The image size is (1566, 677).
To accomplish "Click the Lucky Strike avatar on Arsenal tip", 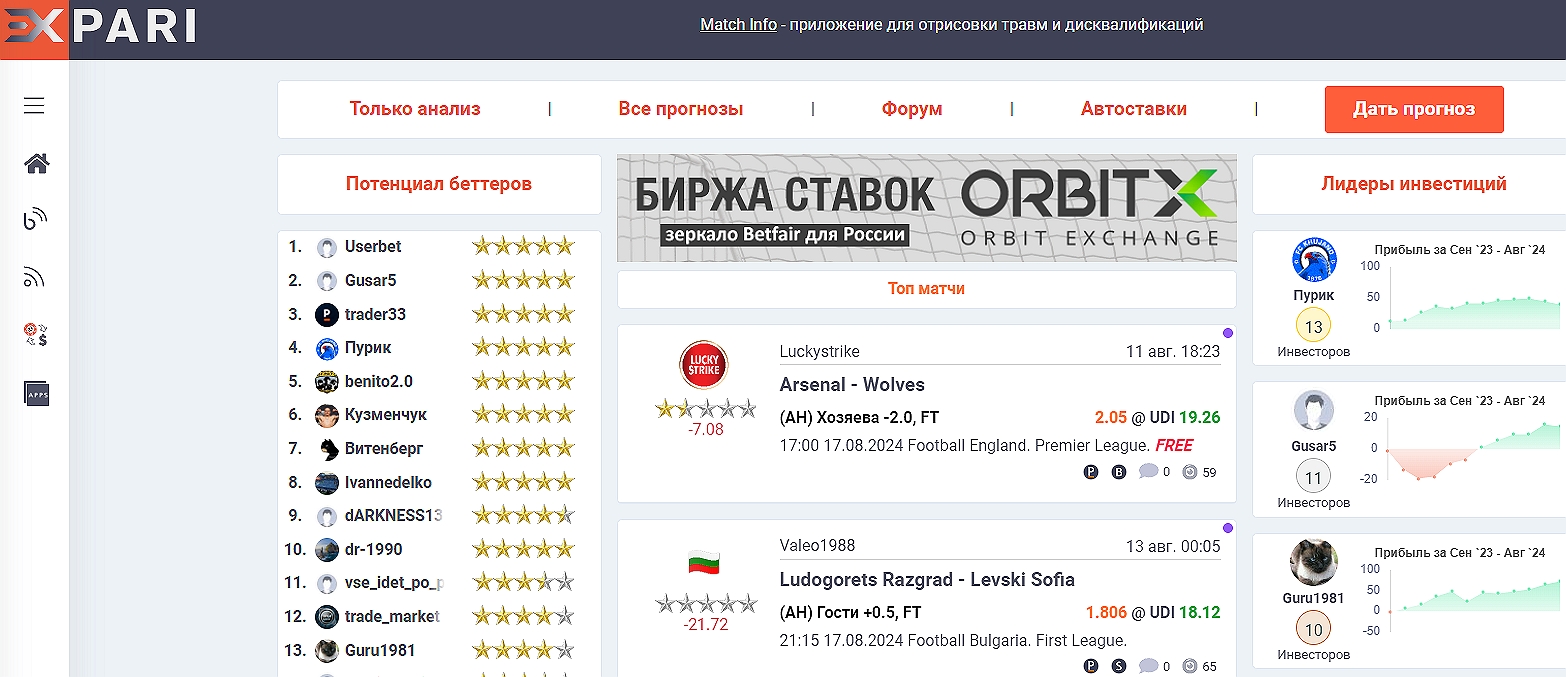I will [704, 365].
